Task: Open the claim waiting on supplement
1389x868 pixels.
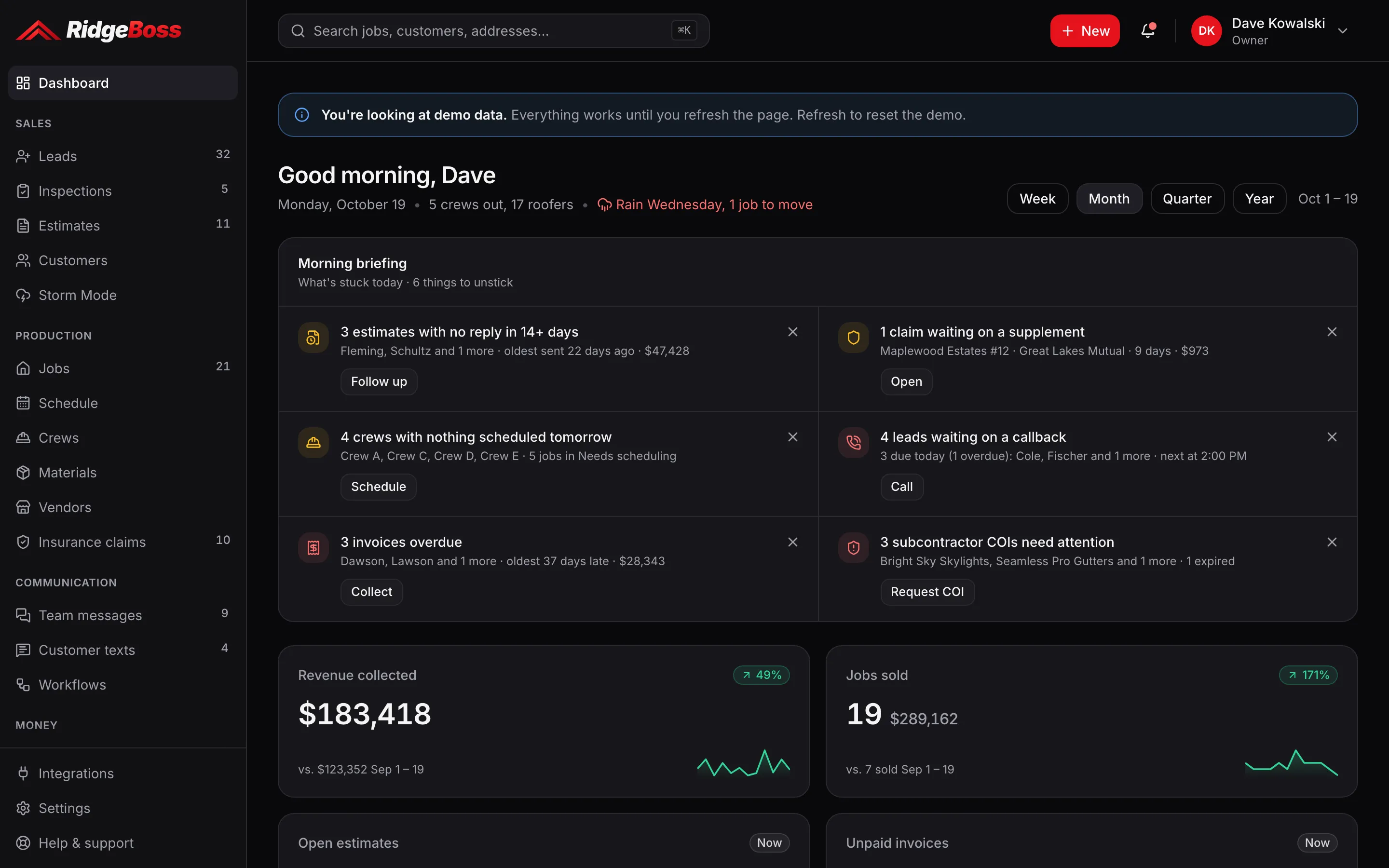Action: click(x=906, y=382)
